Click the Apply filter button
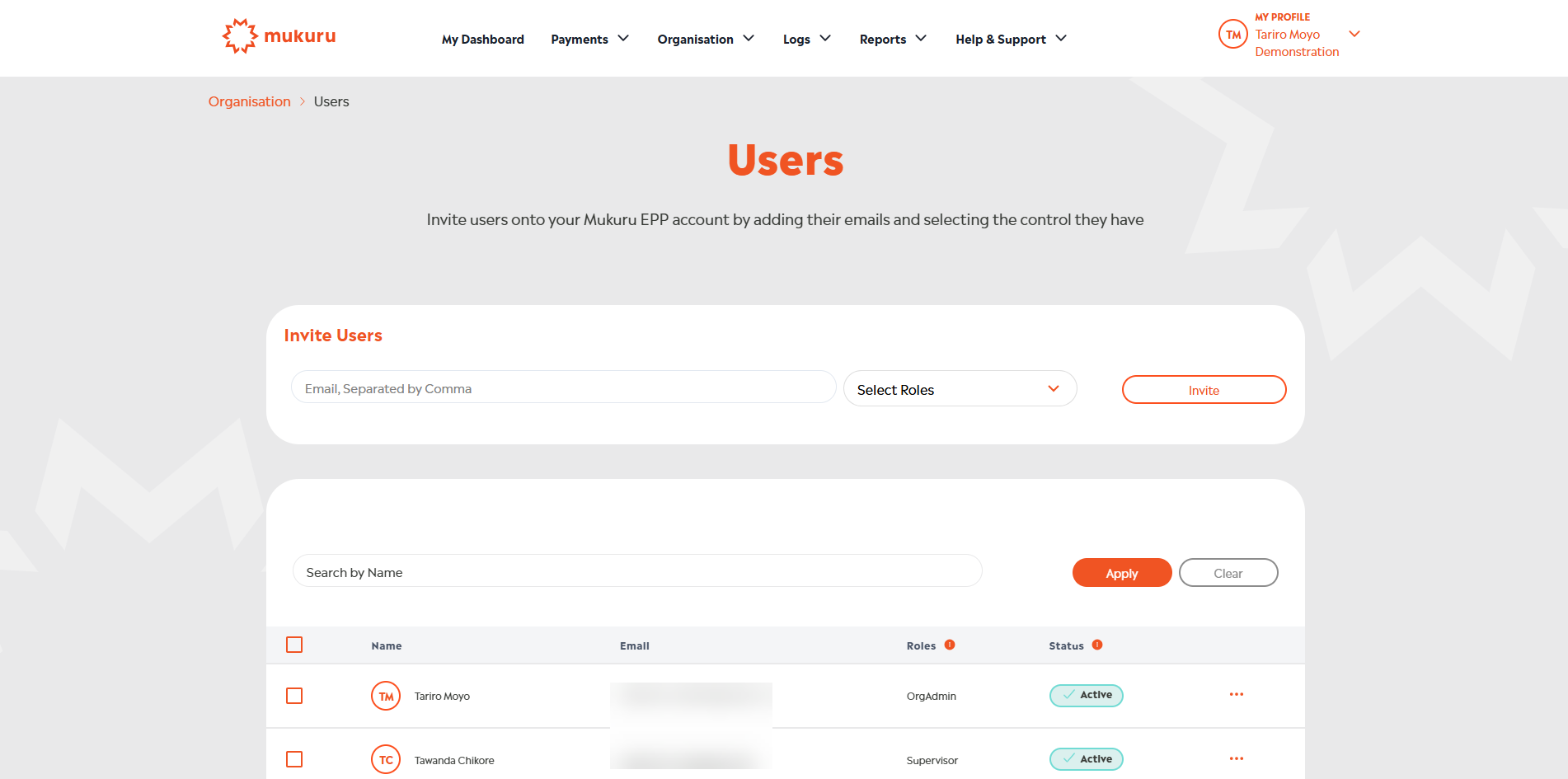The image size is (1568, 779). pos(1121,573)
